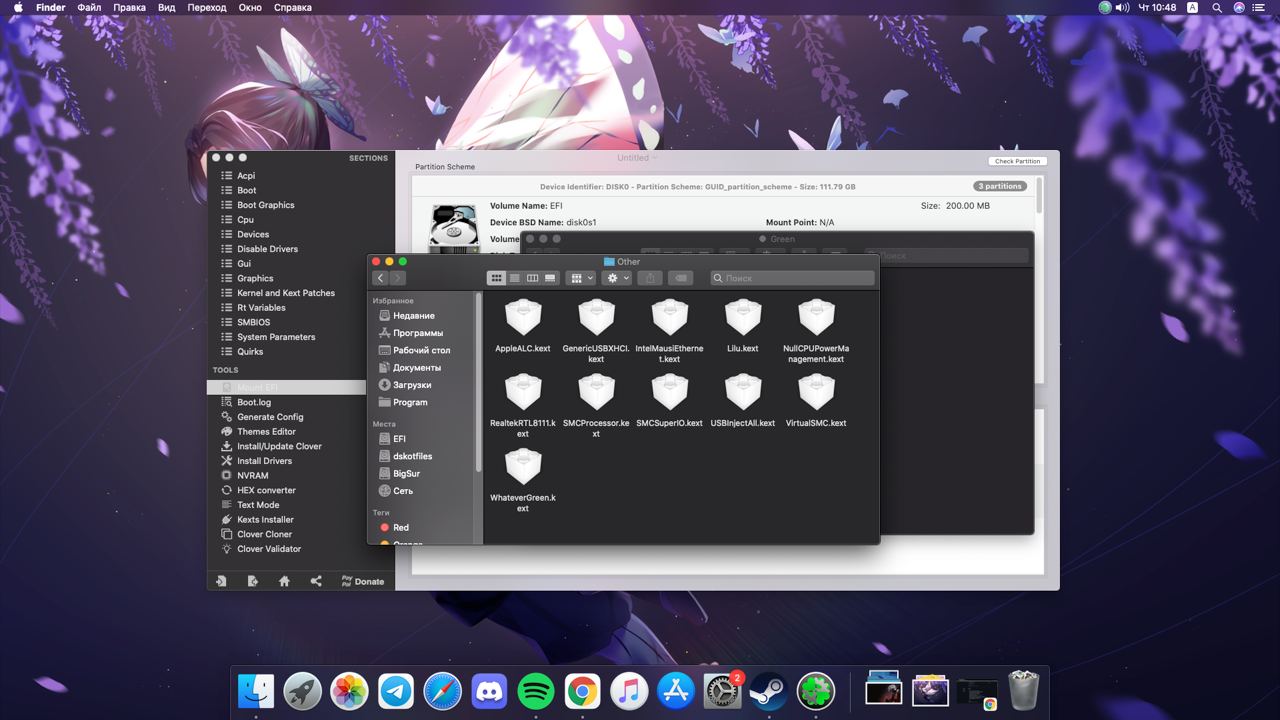Click the Finder share toolbar button
Viewport: 1280px width, 720px height.
coord(650,278)
